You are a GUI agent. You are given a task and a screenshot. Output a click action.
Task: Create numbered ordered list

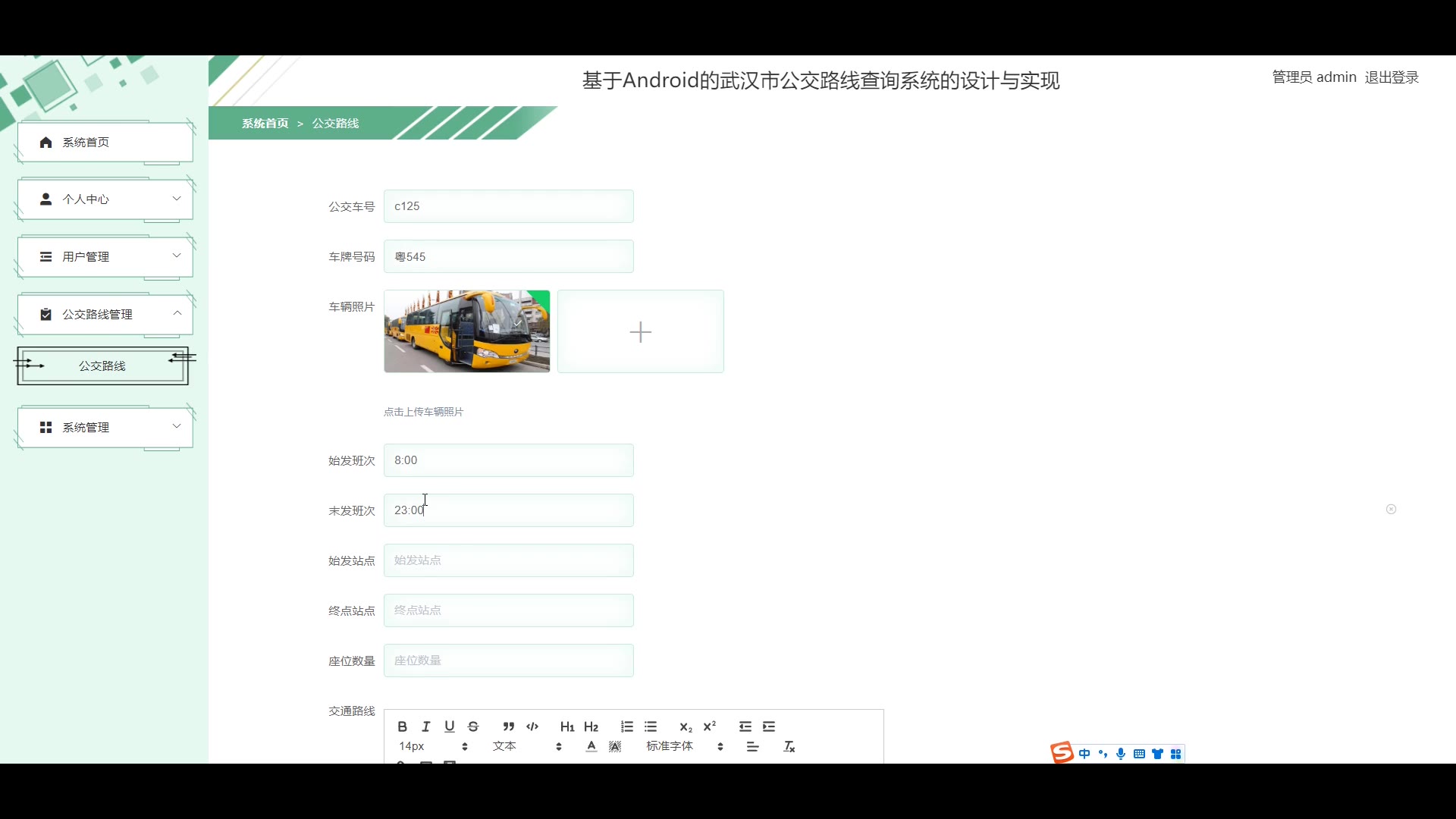click(x=626, y=726)
